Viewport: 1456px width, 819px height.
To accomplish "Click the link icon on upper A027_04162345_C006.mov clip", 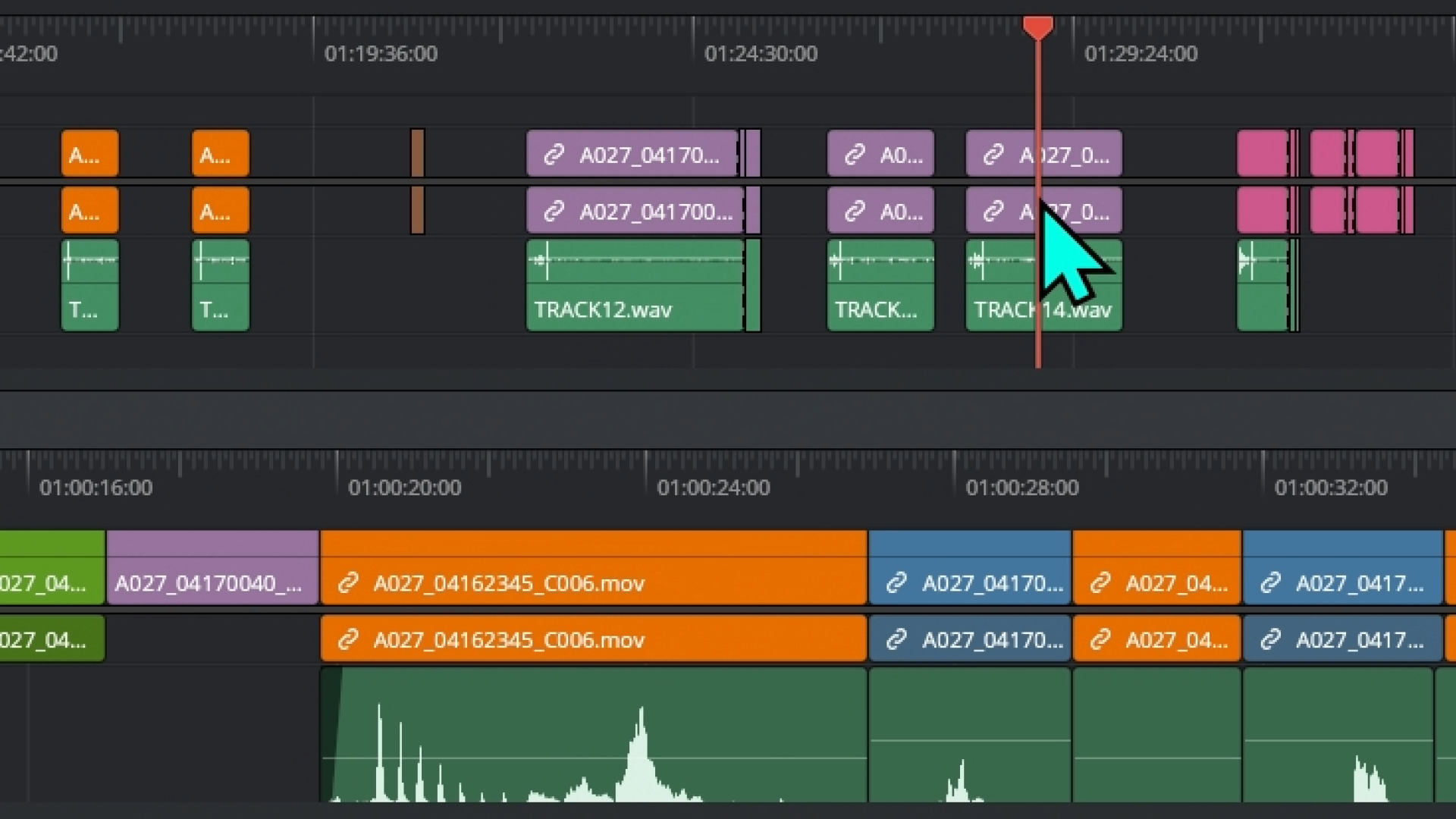I will click(348, 583).
